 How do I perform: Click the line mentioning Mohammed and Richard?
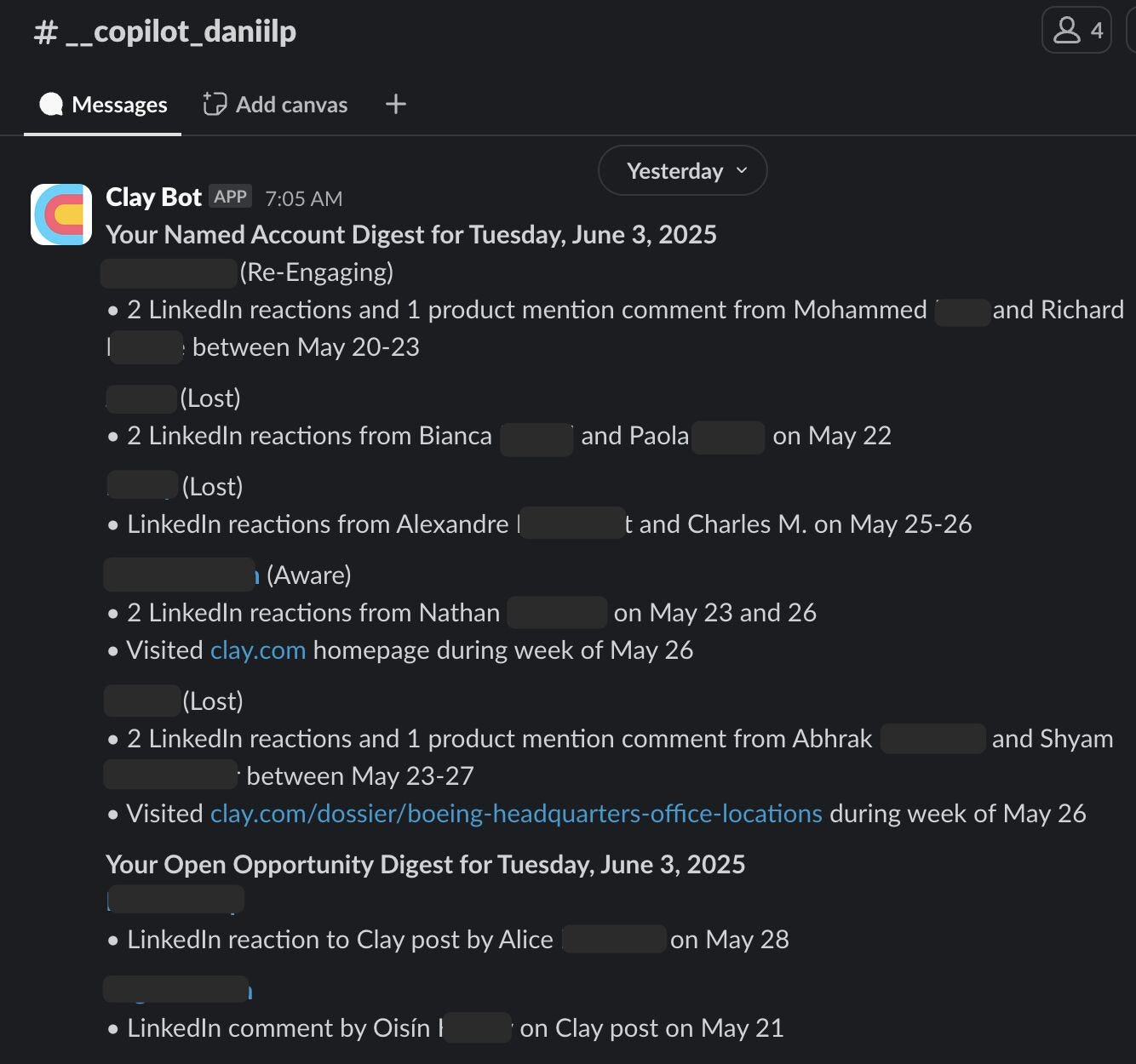coord(616,329)
